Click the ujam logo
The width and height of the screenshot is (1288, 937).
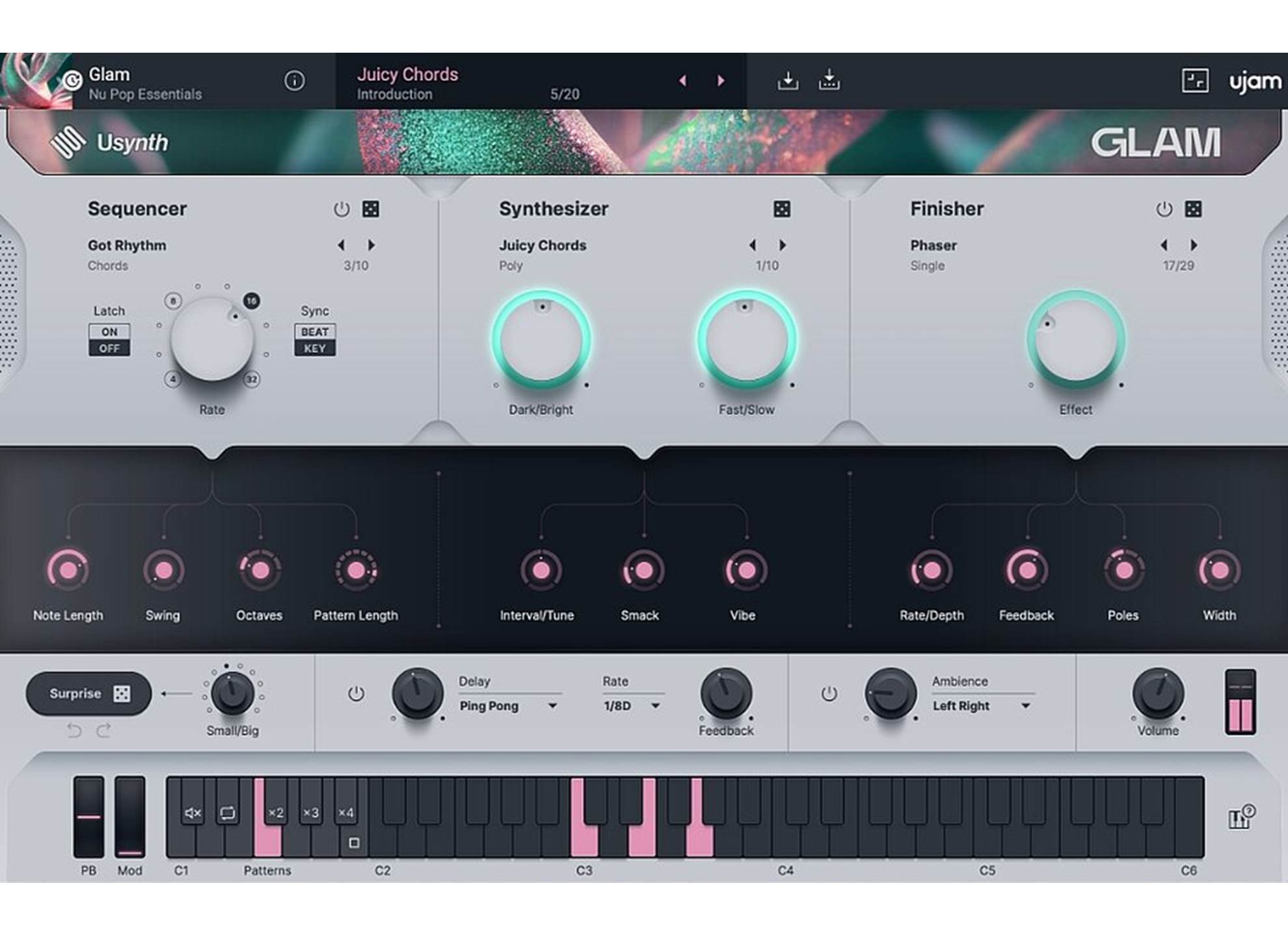point(1255,82)
